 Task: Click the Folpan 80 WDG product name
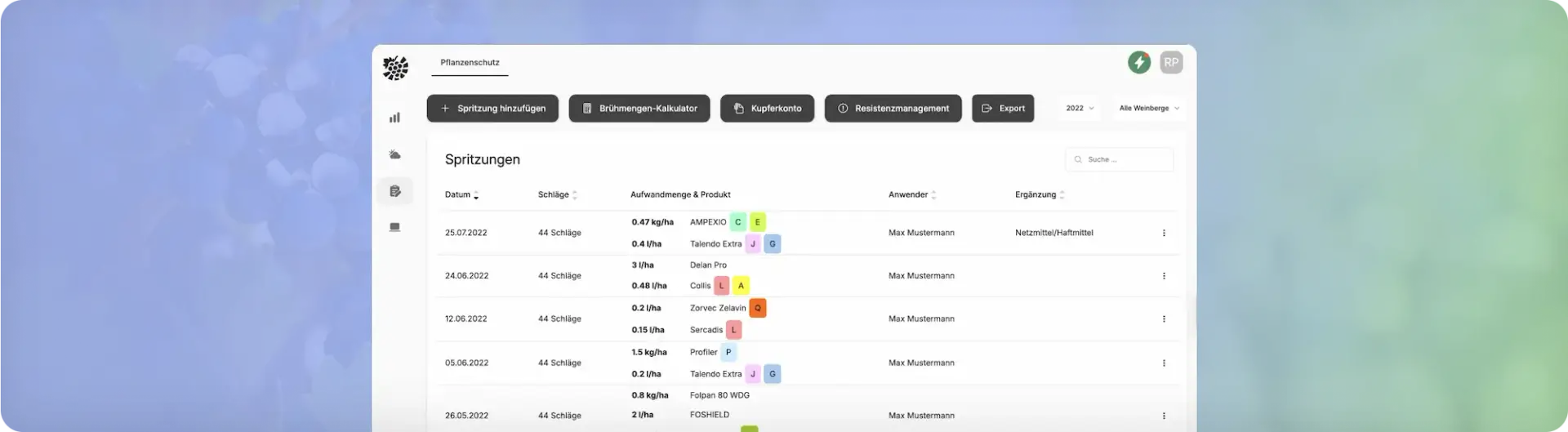[x=719, y=395]
